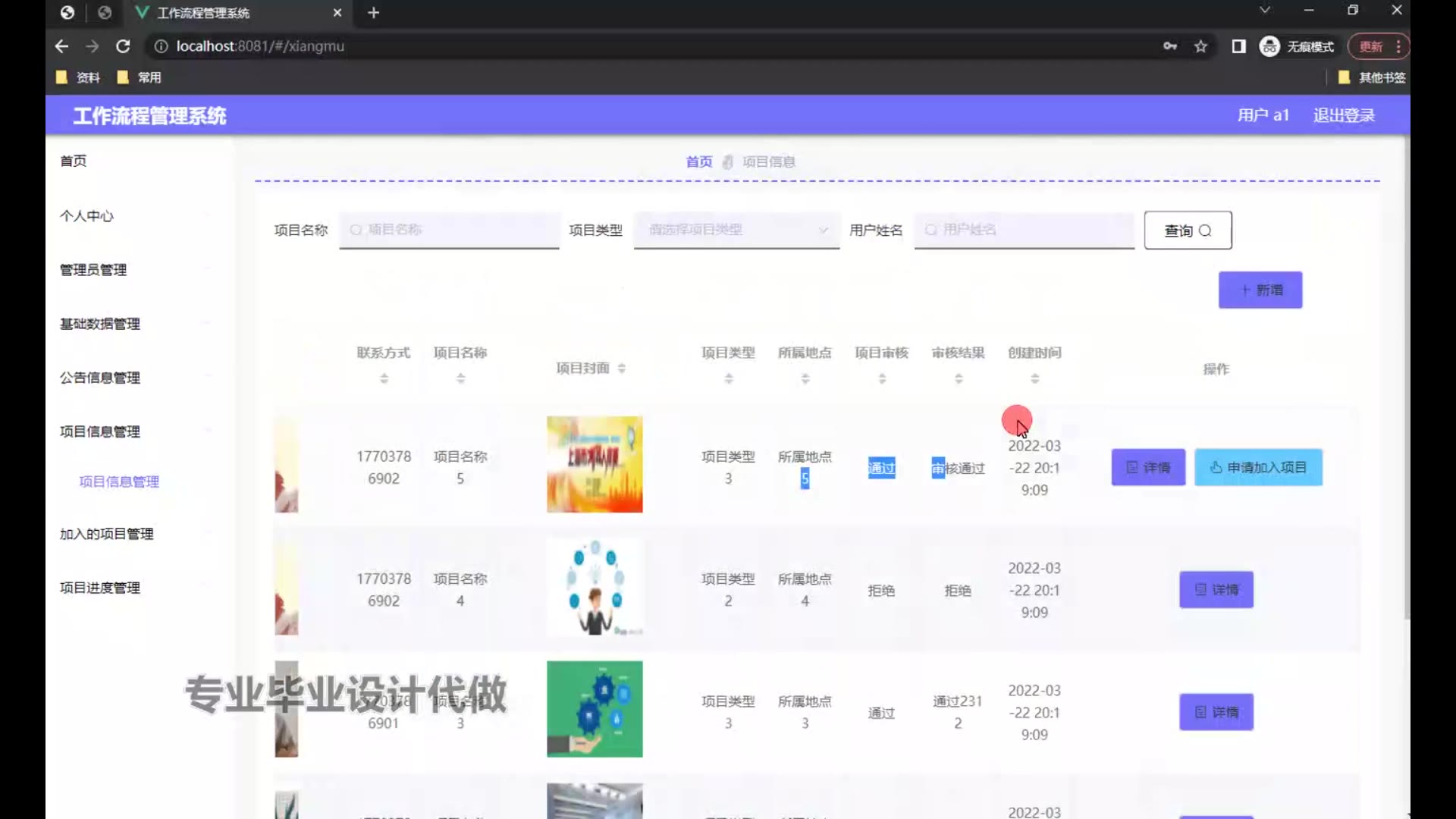Click the bookmark star icon
Image resolution: width=1456 pixels, height=819 pixels.
click(1200, 46)
